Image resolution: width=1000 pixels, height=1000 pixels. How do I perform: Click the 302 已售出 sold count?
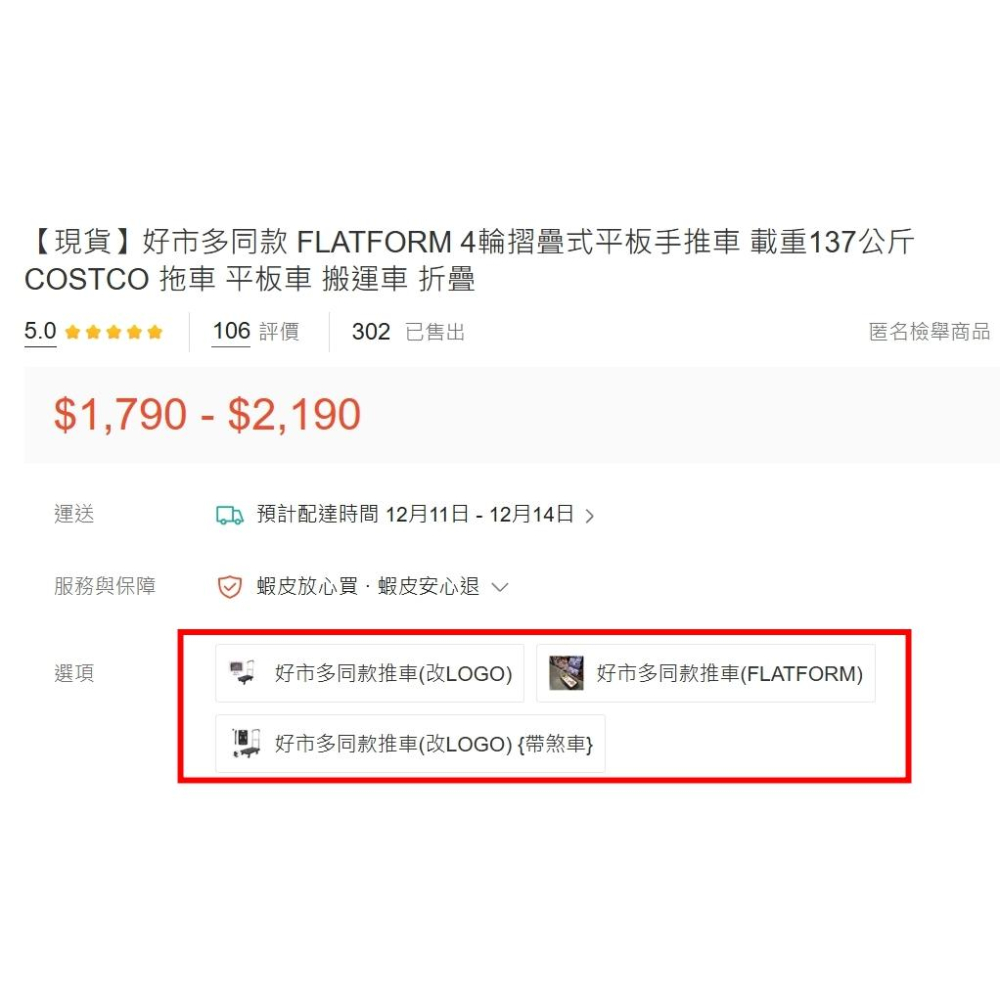coord(408,332)
